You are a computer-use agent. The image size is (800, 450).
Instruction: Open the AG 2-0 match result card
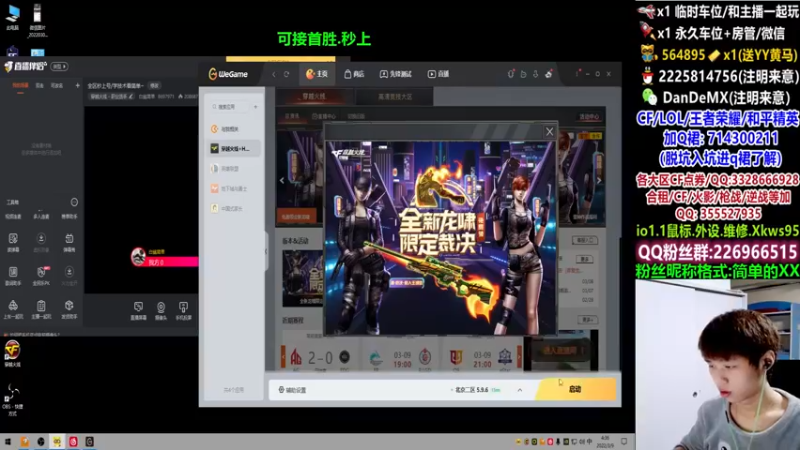320,357
